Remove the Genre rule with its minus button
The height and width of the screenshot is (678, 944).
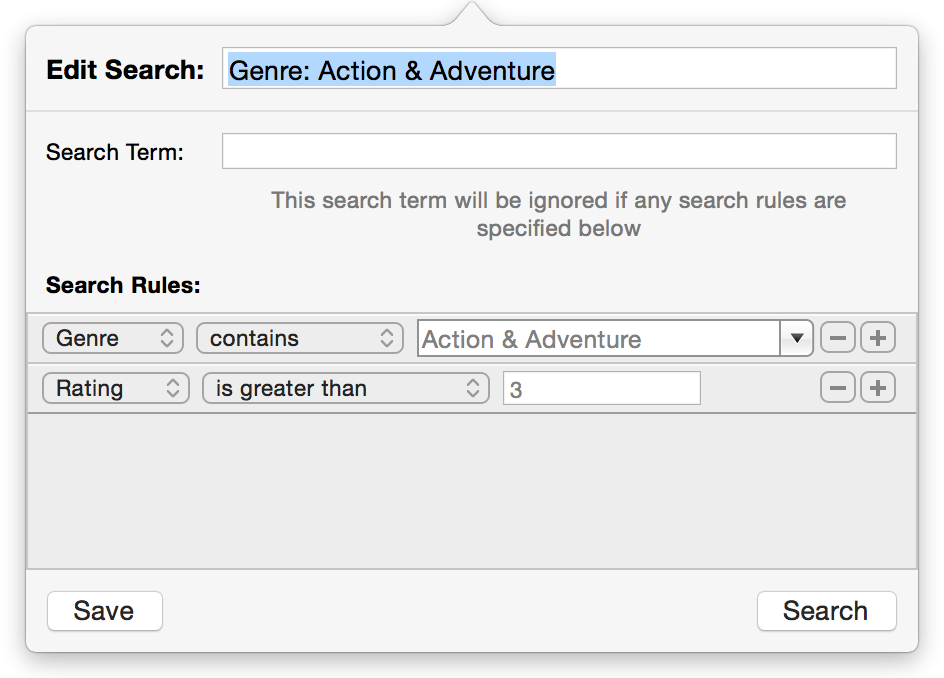tap(838, 338)
